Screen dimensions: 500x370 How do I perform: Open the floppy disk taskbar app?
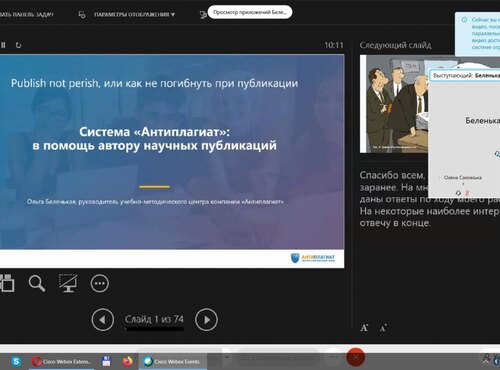tap(106, 361)
